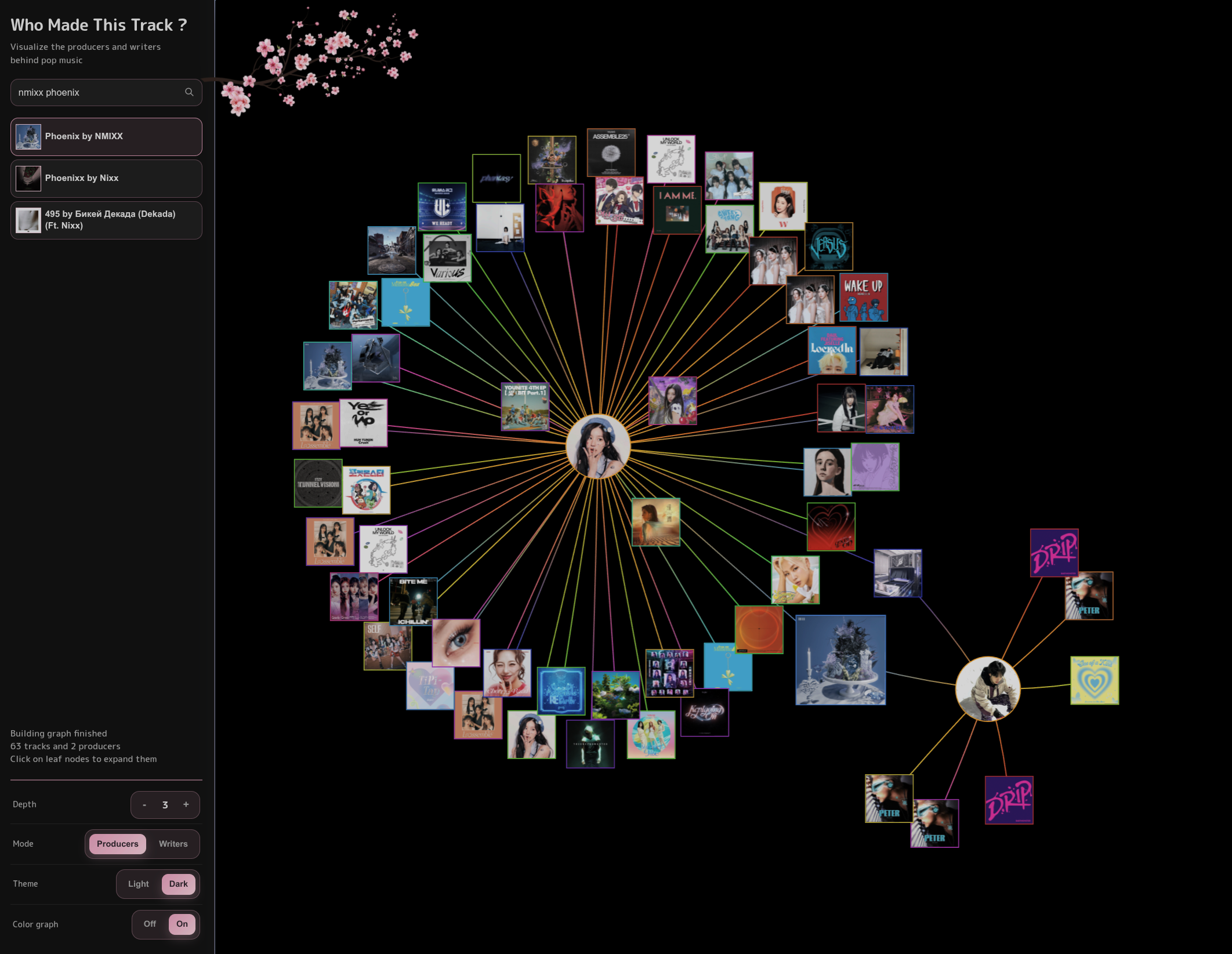Open the orange circle album node
The width and height of the screenshot is (1232, 954).
[759, 629]
